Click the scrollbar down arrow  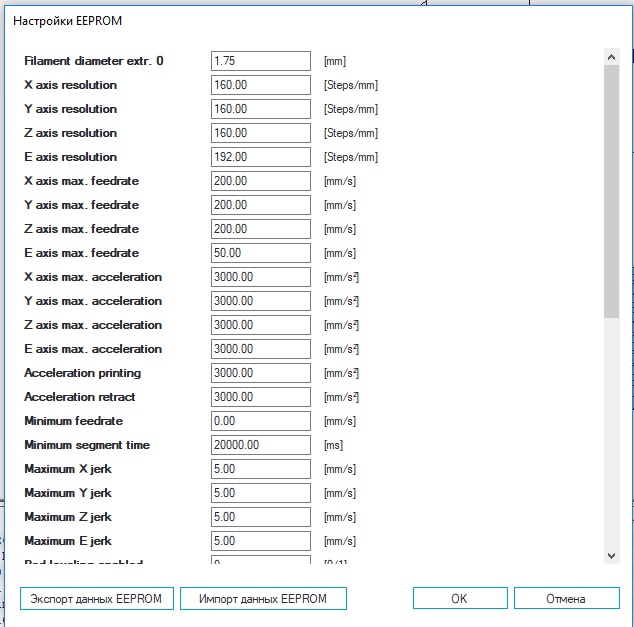tap(611, 556)
